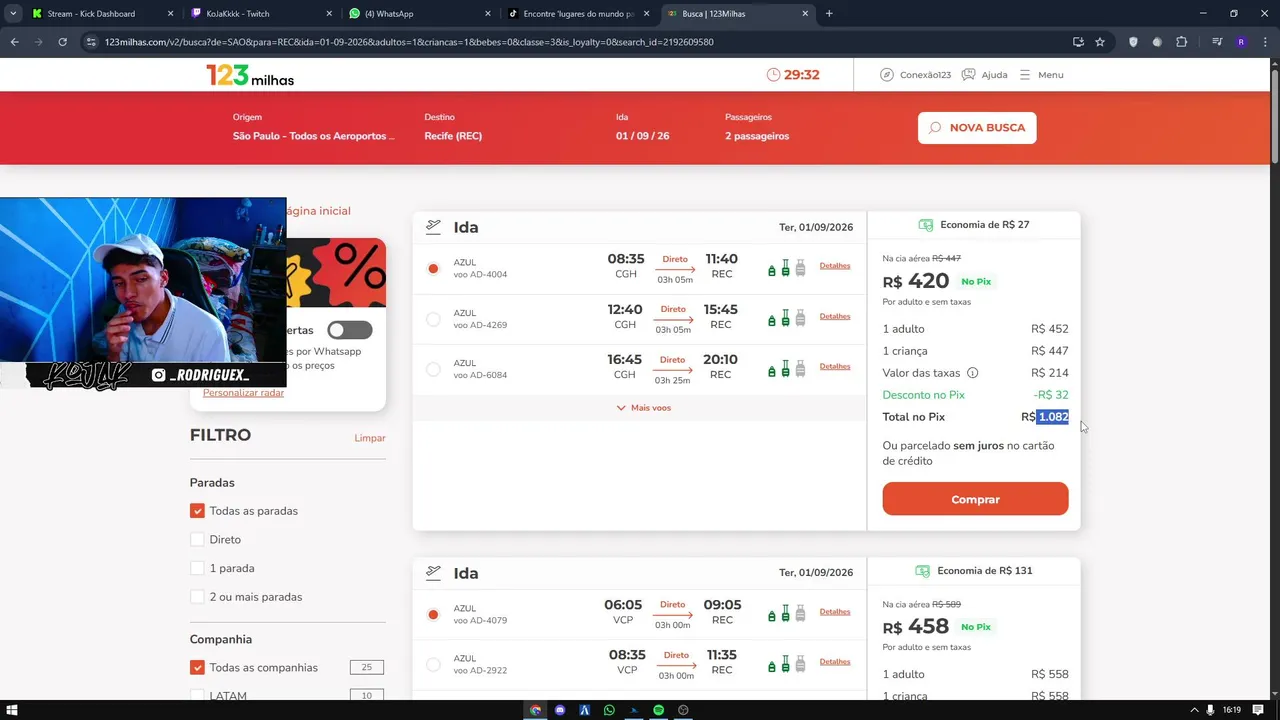Go back in browser history

(x=14, y=42)
